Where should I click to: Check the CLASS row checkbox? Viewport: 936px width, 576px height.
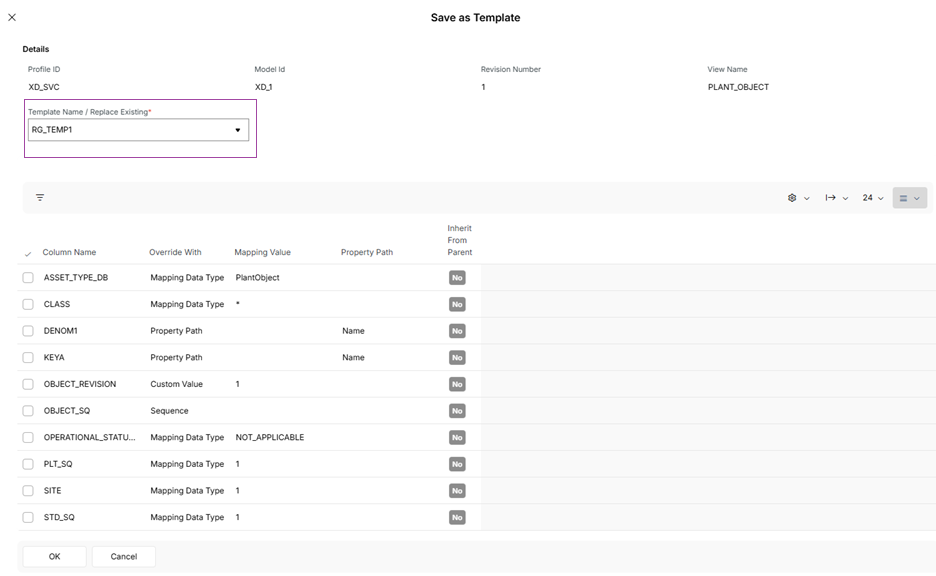tap(28, 304)
